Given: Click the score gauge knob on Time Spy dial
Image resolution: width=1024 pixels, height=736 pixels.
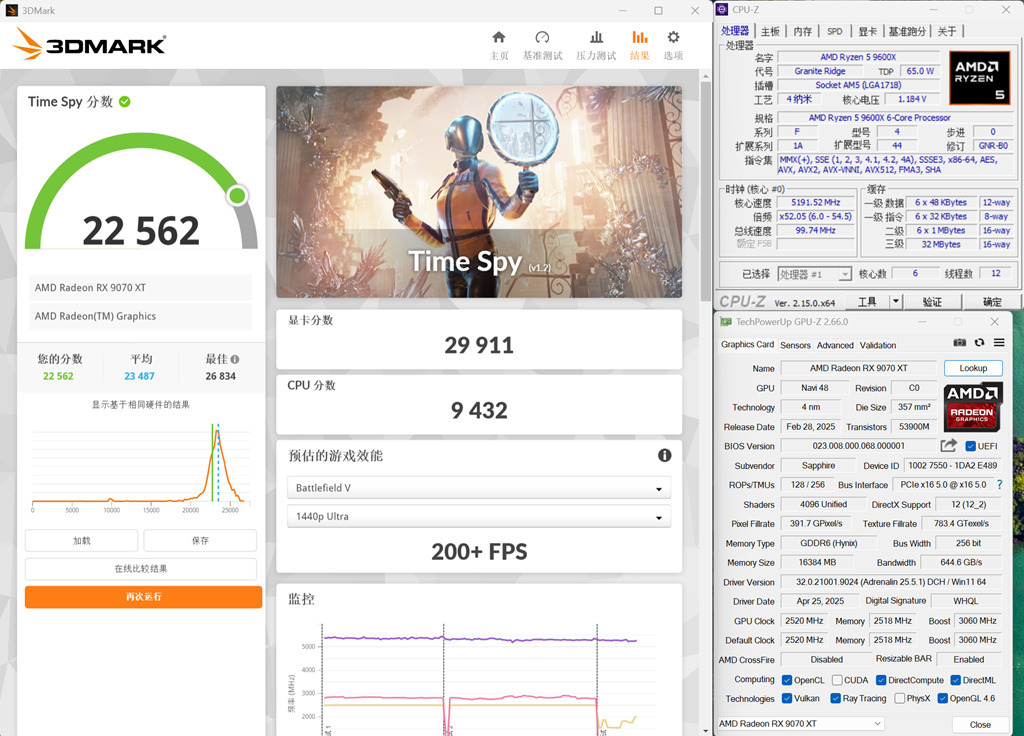Looking at the screenshot, I should pos(237,195).
